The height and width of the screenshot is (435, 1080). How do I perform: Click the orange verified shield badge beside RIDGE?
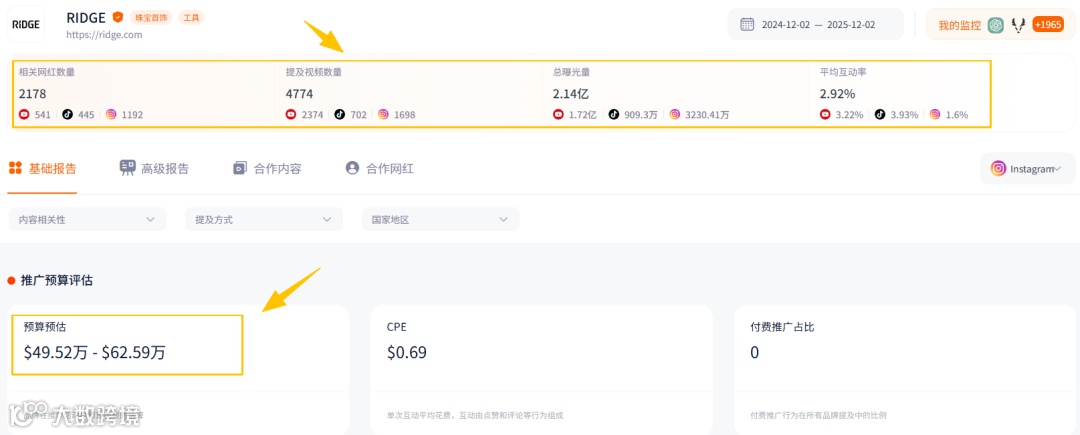point(118,17)
